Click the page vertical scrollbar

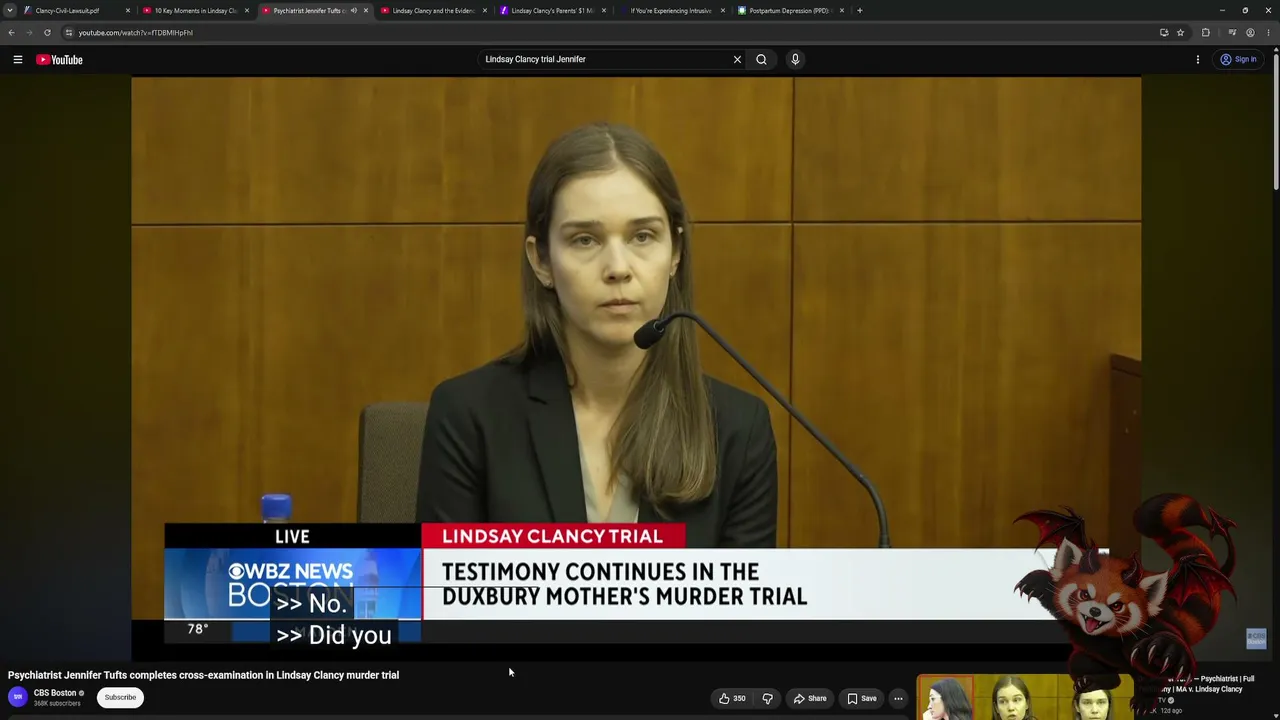[x=1275, y=120]
